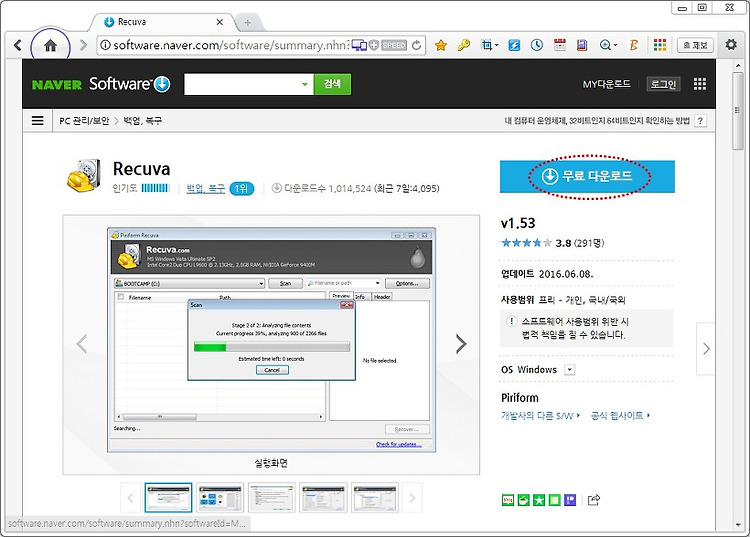
Task: Open the zoom magnifier toolbar icon
Action: (605, 45)
